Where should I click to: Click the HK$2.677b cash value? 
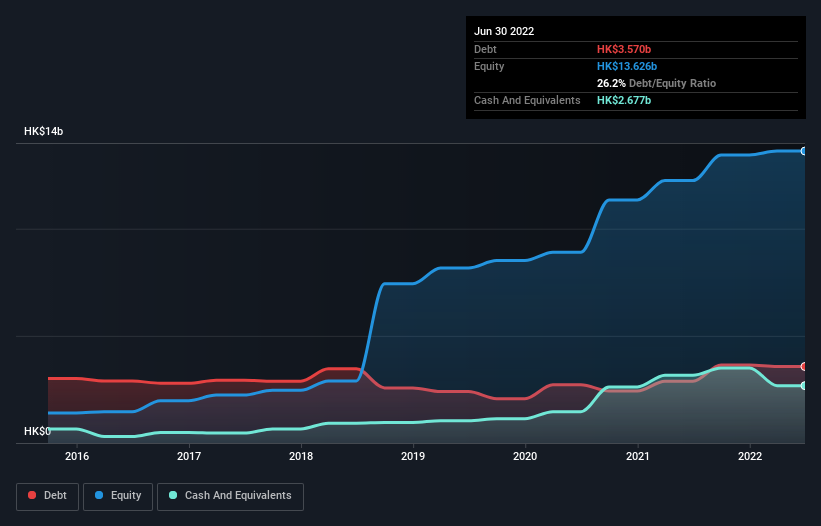click(624, 100)
